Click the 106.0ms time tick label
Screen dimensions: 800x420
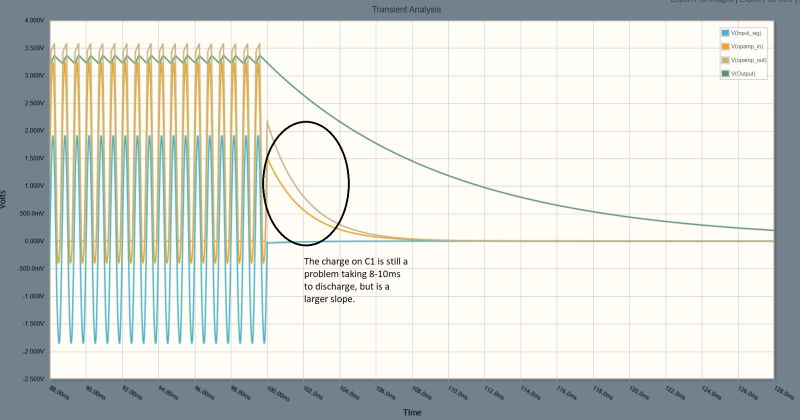pyautogui.click(x=385, y=392)
